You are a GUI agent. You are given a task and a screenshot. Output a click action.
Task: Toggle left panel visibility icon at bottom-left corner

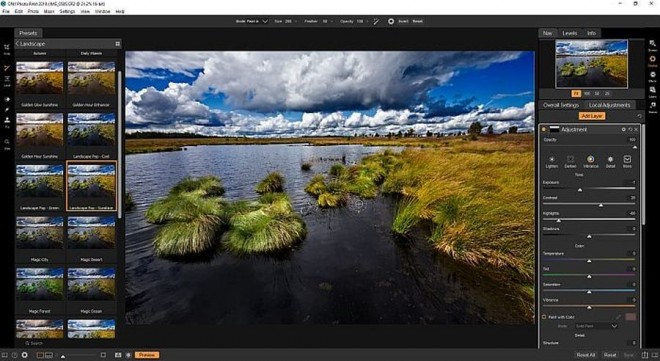[x=5, y=355]
